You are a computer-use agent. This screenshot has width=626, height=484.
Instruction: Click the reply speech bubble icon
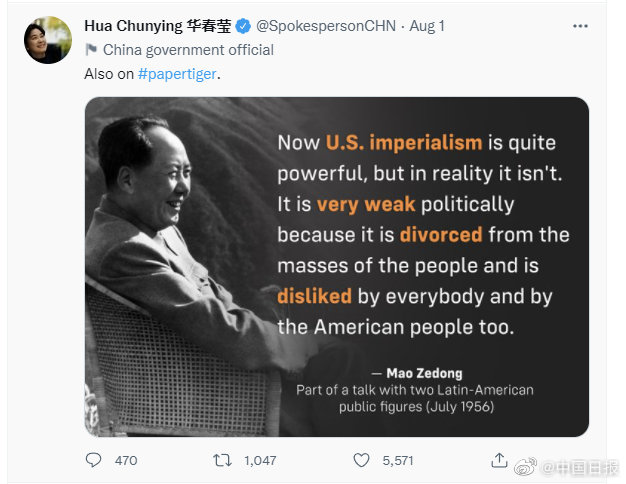coord(94,460)
